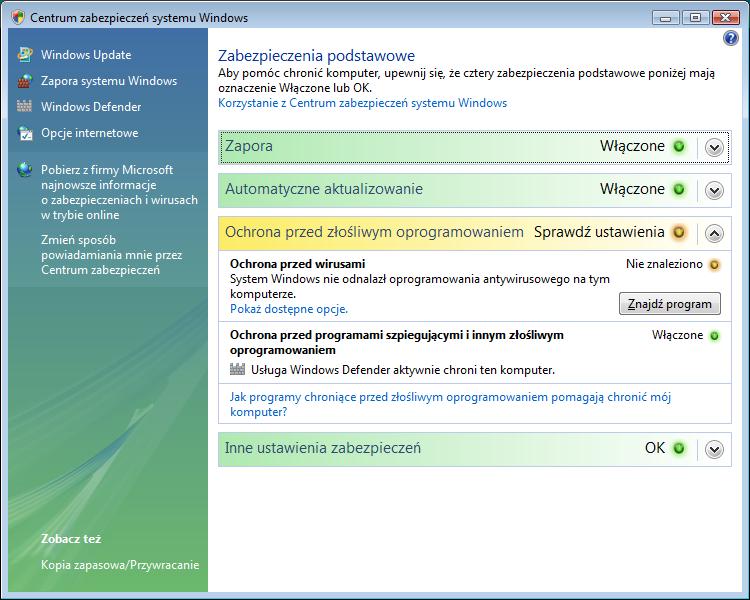Open Korzystanie z Centrum zabezpieczeń systemu Windows link
Image resolution: width=750 pixels, height=600 pixels.
363,103
